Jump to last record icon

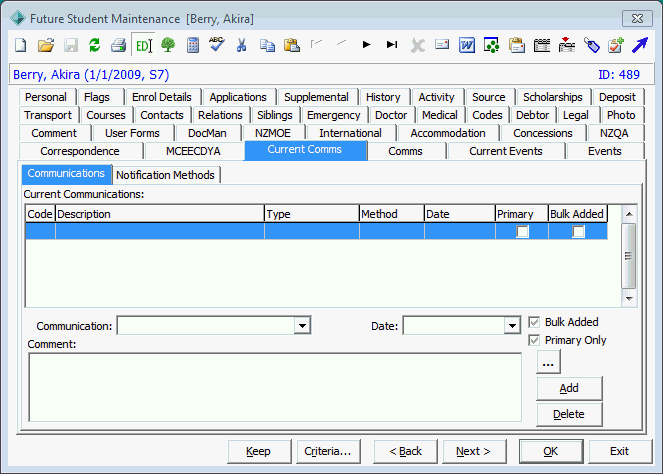(x=392, y=44)
